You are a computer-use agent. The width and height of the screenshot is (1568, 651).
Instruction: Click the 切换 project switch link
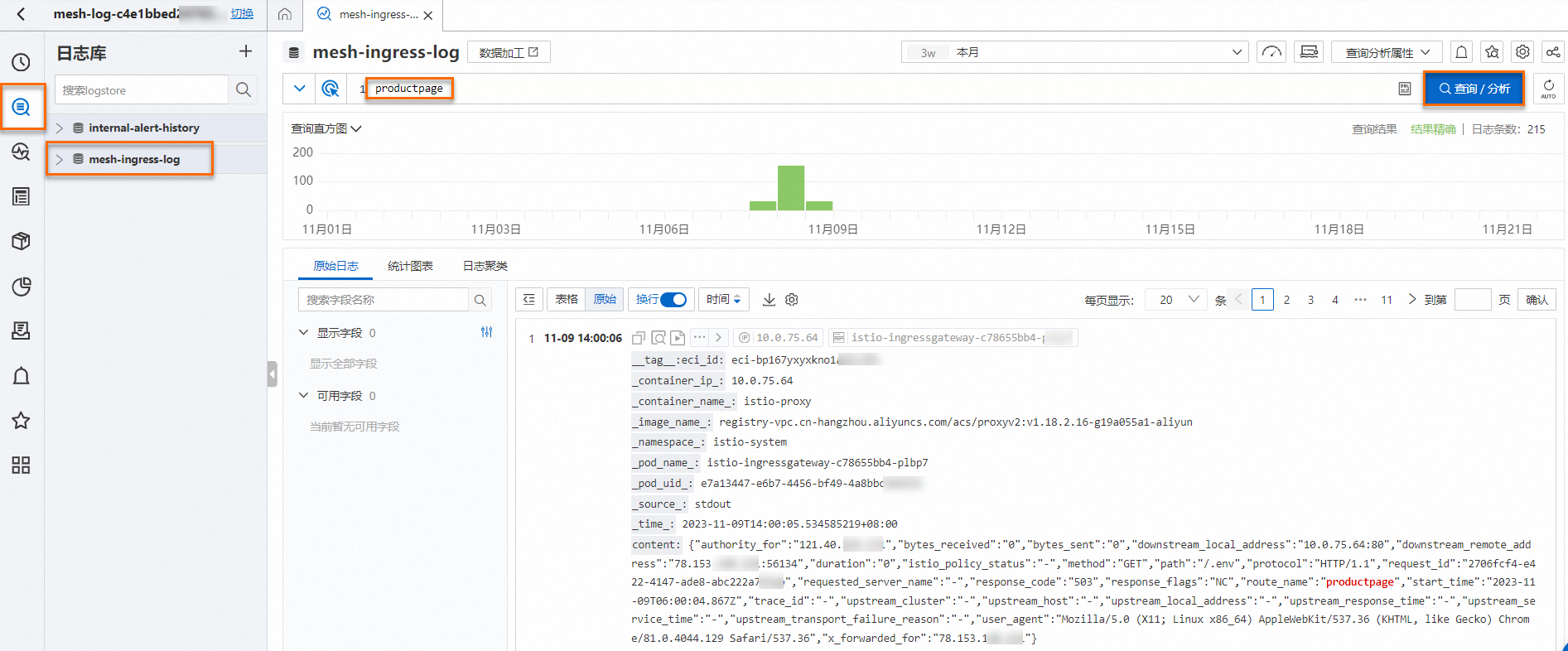242,14
